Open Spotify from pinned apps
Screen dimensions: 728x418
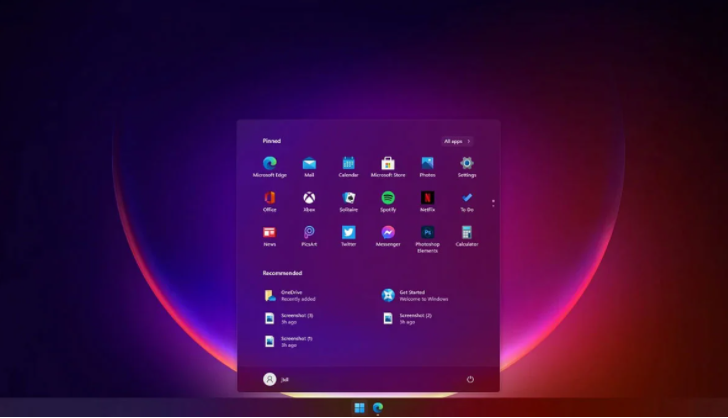pyautogui.click(x=388, y=198)
